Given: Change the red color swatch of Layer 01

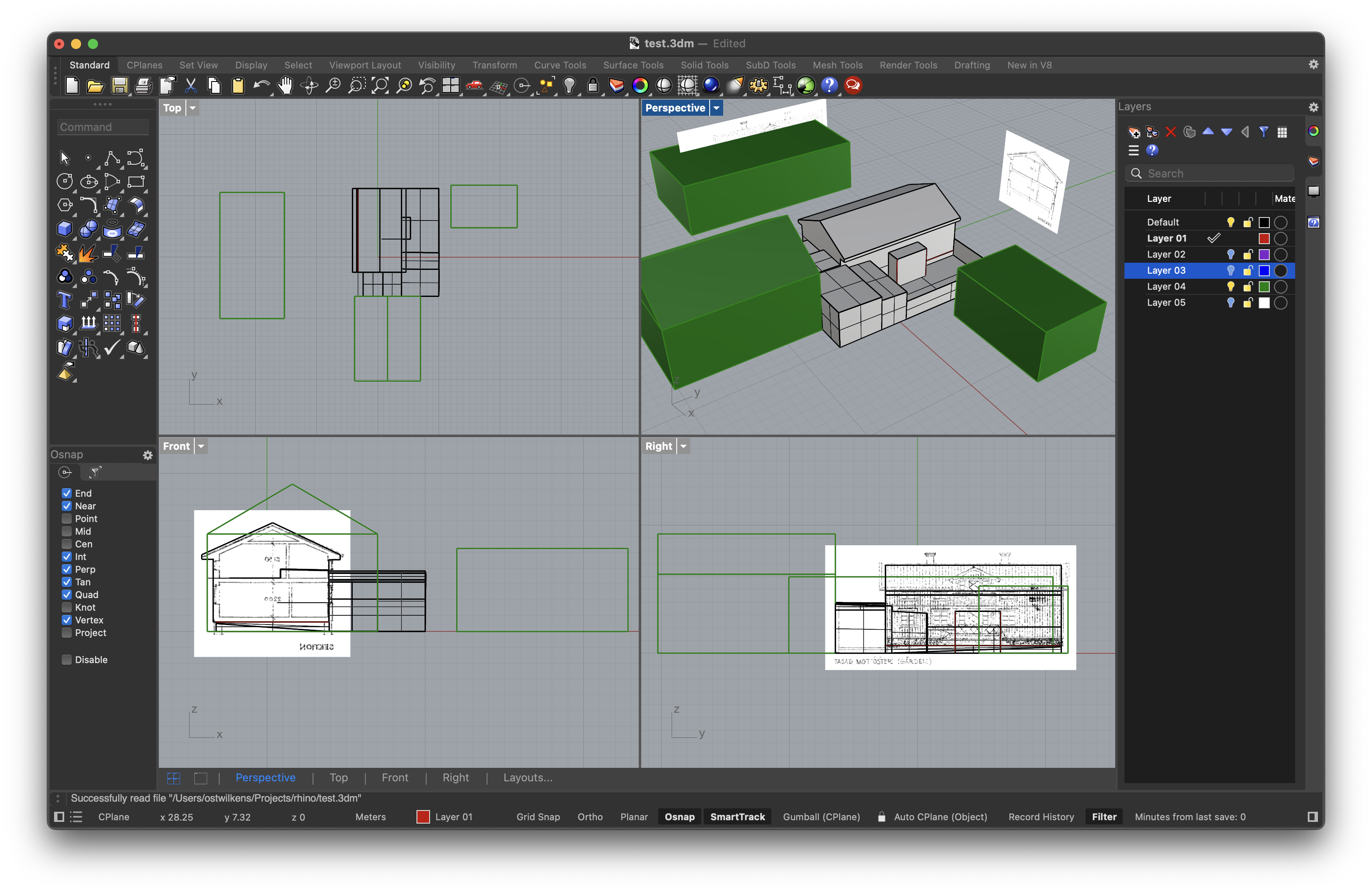Looking at the screenshot, I should [1263, 238].
